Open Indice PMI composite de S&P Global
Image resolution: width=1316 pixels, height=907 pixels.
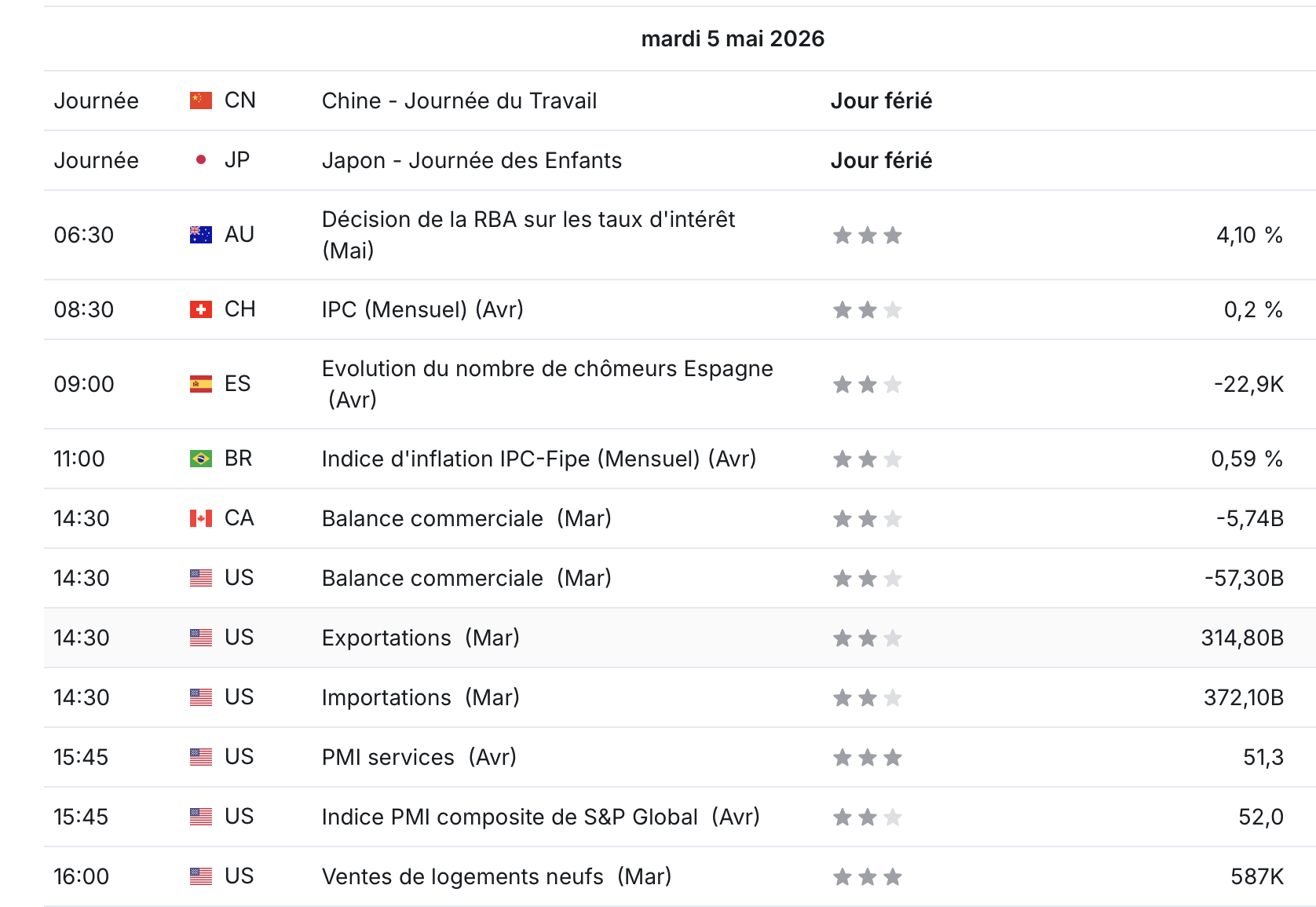[x=541, y=817]
